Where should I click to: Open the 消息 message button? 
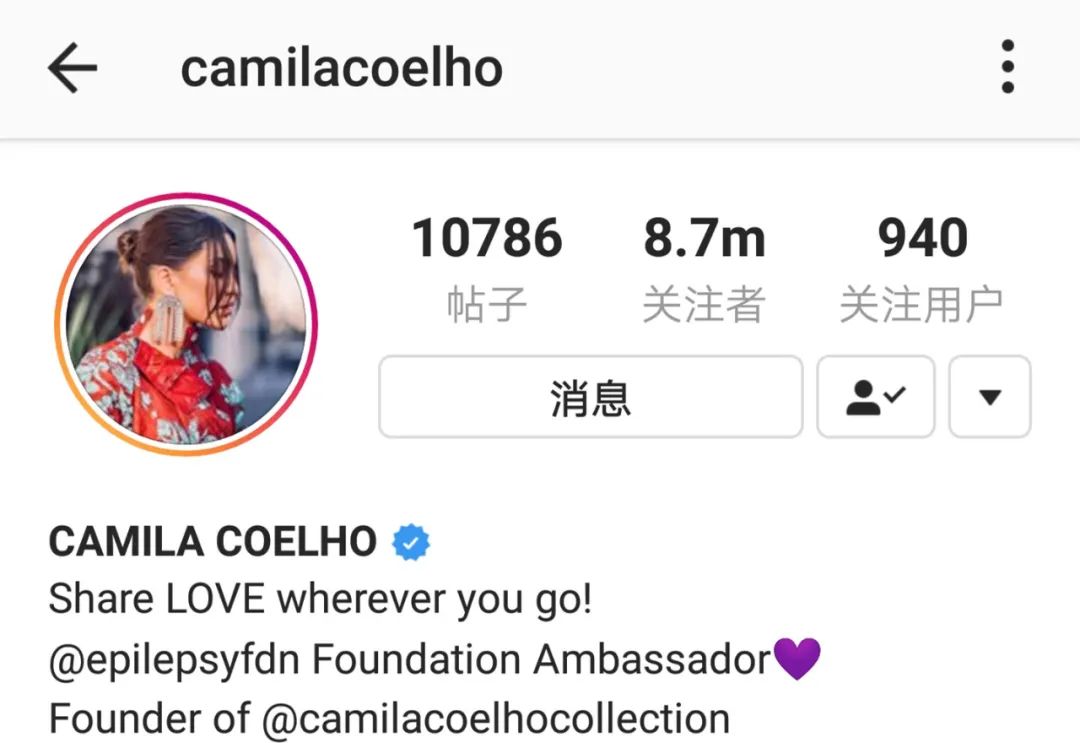click(x=590, y=397)
